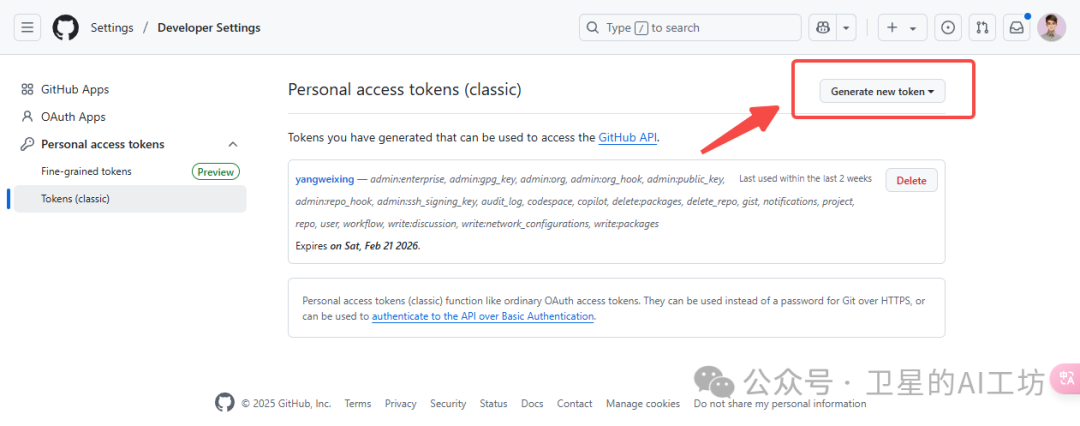
Task: Expand the Copilot dropdown arrow
Action: point(847,28)
